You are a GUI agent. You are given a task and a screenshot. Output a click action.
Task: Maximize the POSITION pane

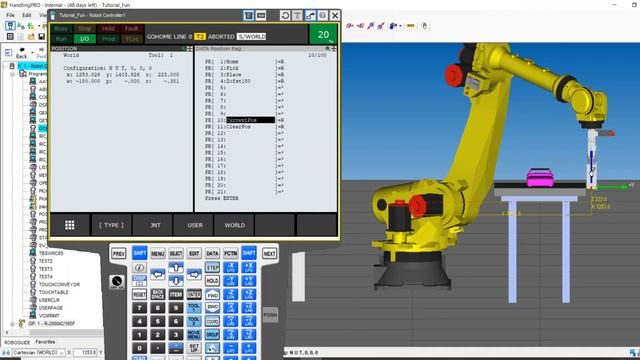(x=189, y=49)
